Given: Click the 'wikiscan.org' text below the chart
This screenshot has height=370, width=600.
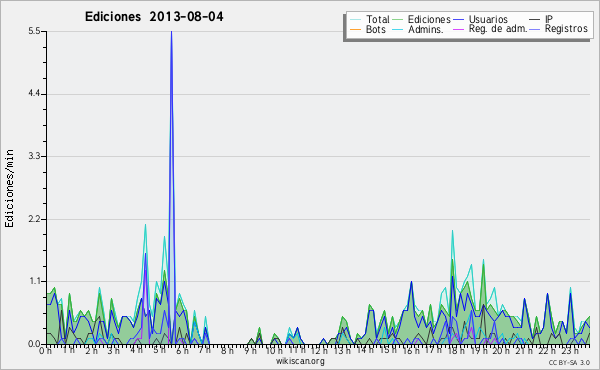Looking at the screenshot, I should pos(300,361).
